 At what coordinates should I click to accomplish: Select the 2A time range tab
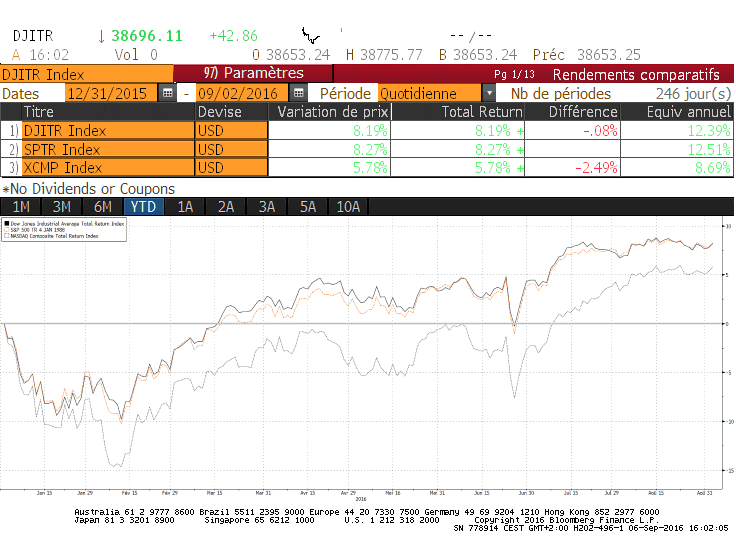point(225,207)
